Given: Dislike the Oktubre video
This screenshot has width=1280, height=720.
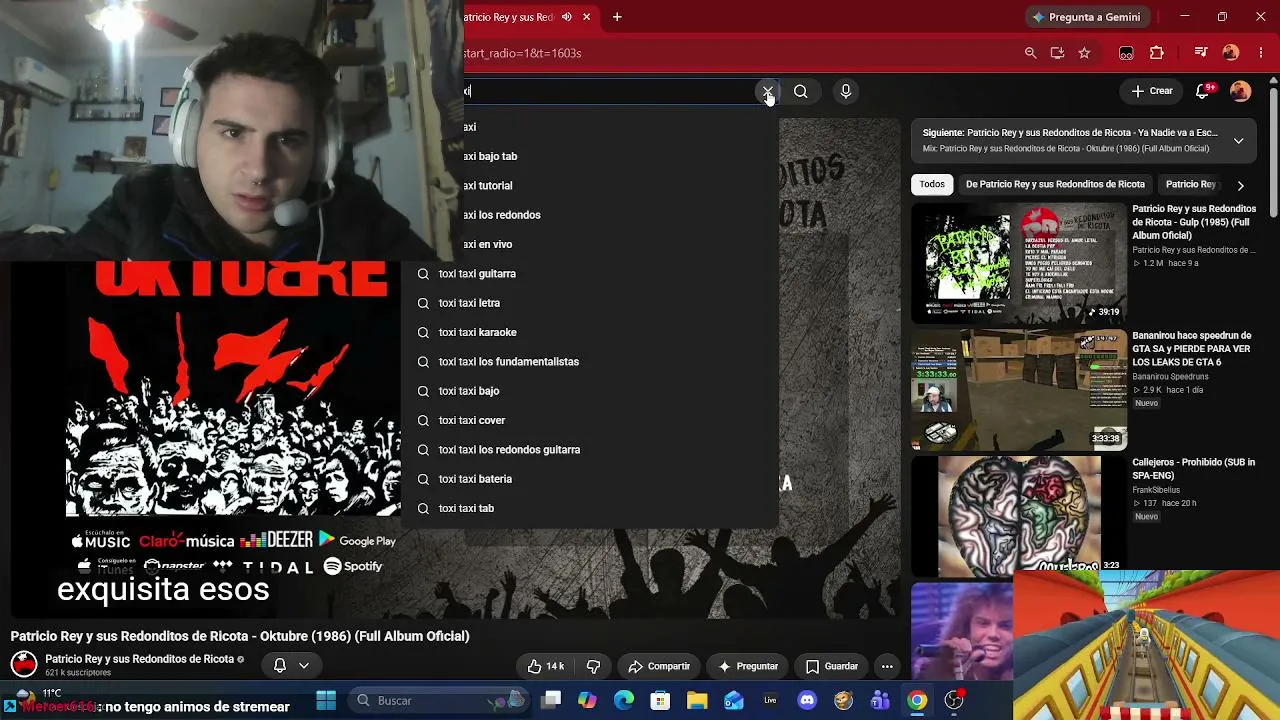Looking at the screenshot, I should (593, 666).
